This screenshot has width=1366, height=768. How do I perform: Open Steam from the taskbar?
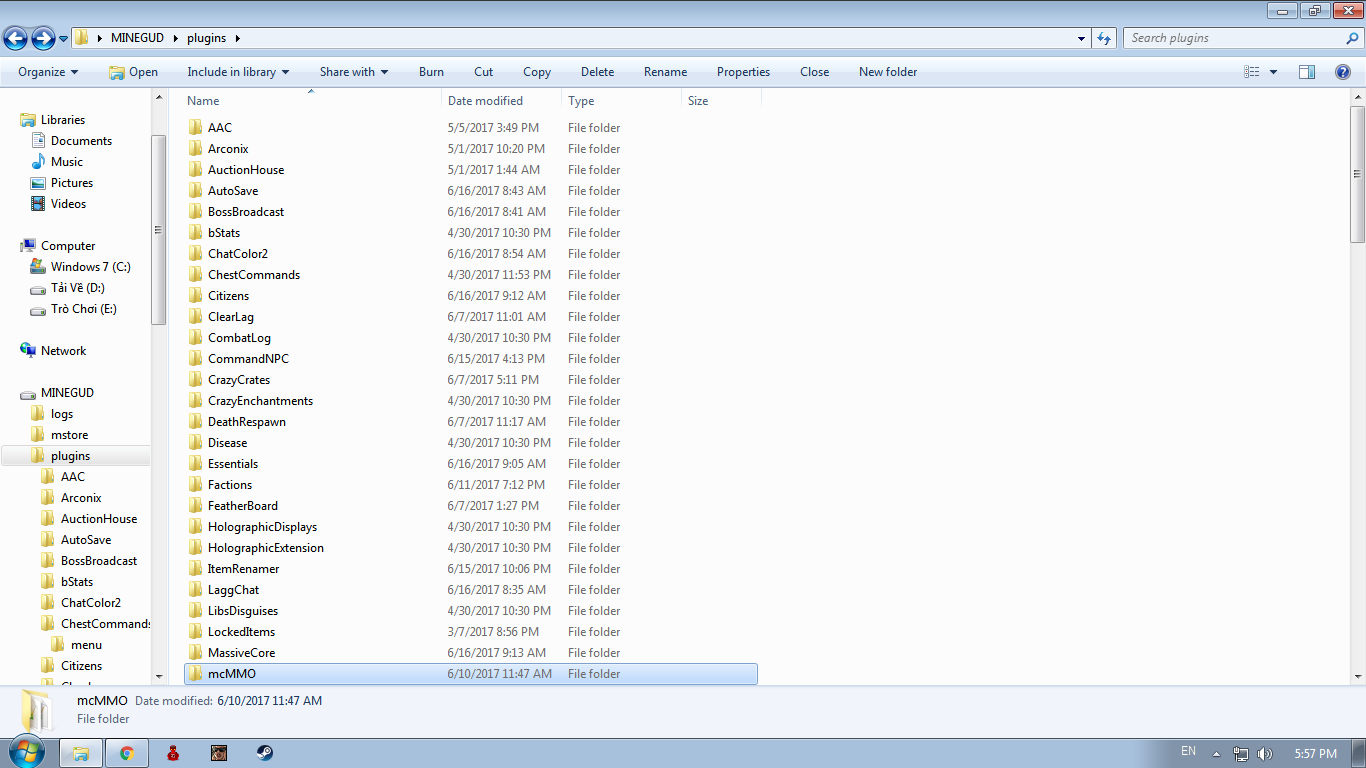[x=265, y=753]
